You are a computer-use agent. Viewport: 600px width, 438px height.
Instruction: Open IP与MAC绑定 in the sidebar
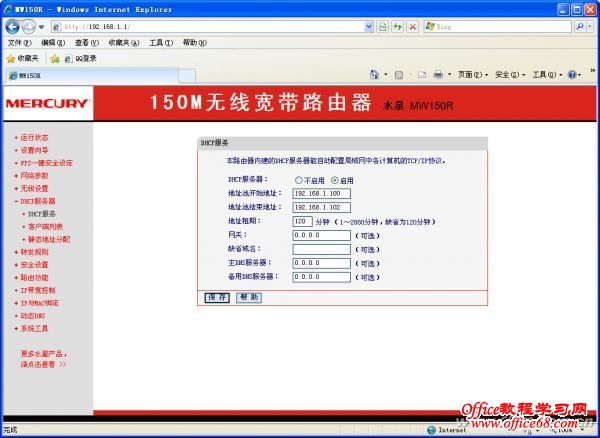click(x=39, y=303)
